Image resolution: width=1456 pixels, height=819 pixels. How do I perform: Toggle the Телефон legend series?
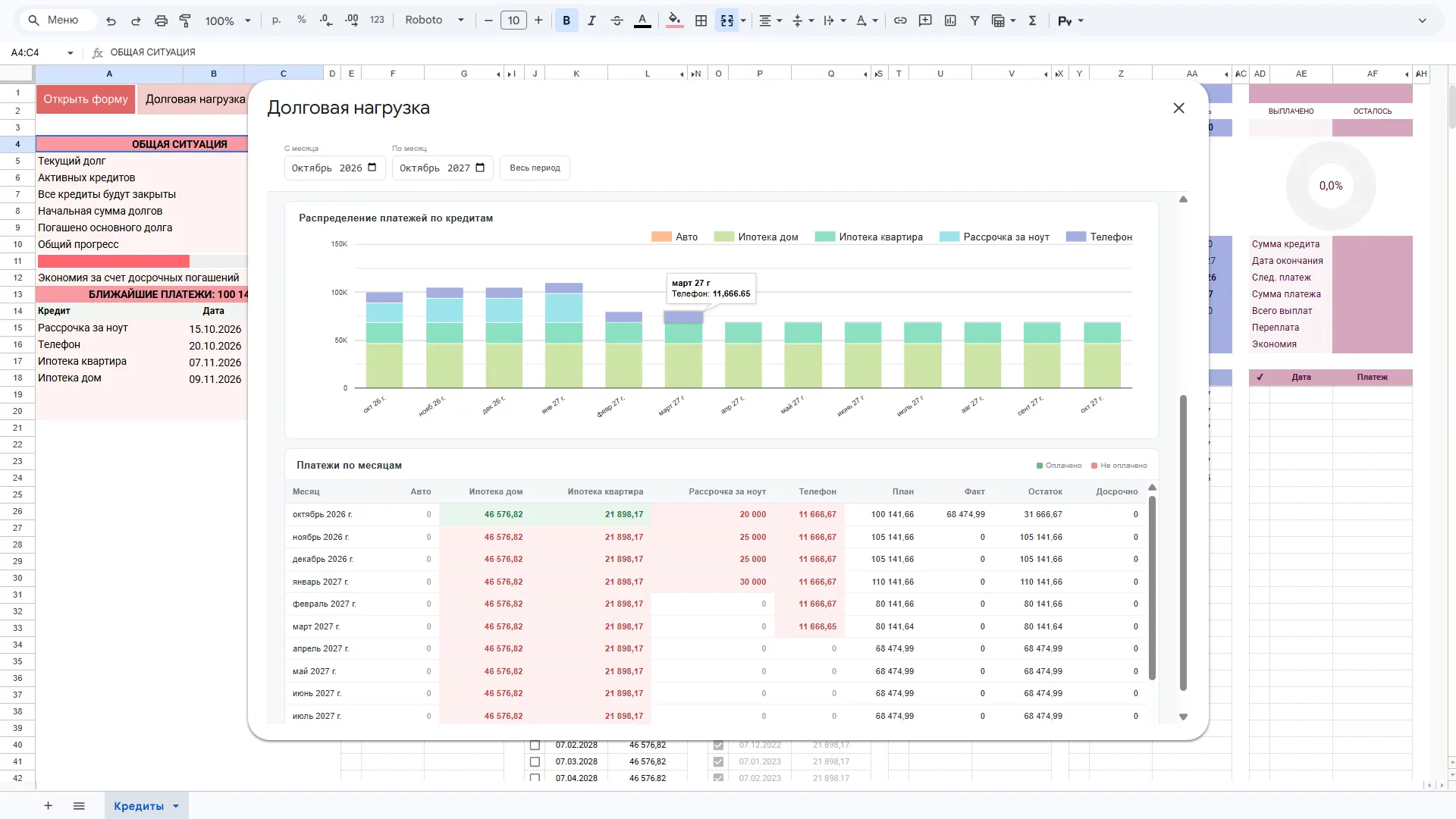pyautogui.click(x=1099, y=237)
